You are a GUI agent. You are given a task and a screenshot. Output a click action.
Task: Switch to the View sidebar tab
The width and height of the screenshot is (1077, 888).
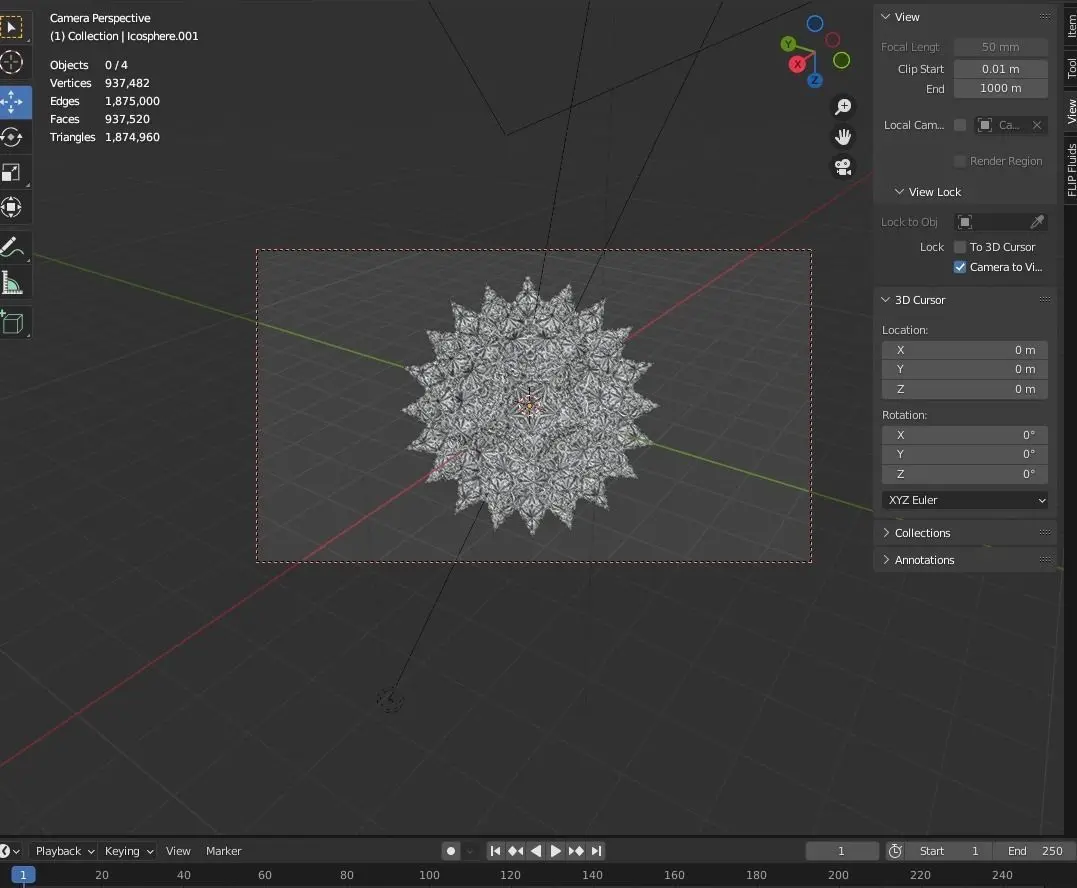[x=1070, y=111]
